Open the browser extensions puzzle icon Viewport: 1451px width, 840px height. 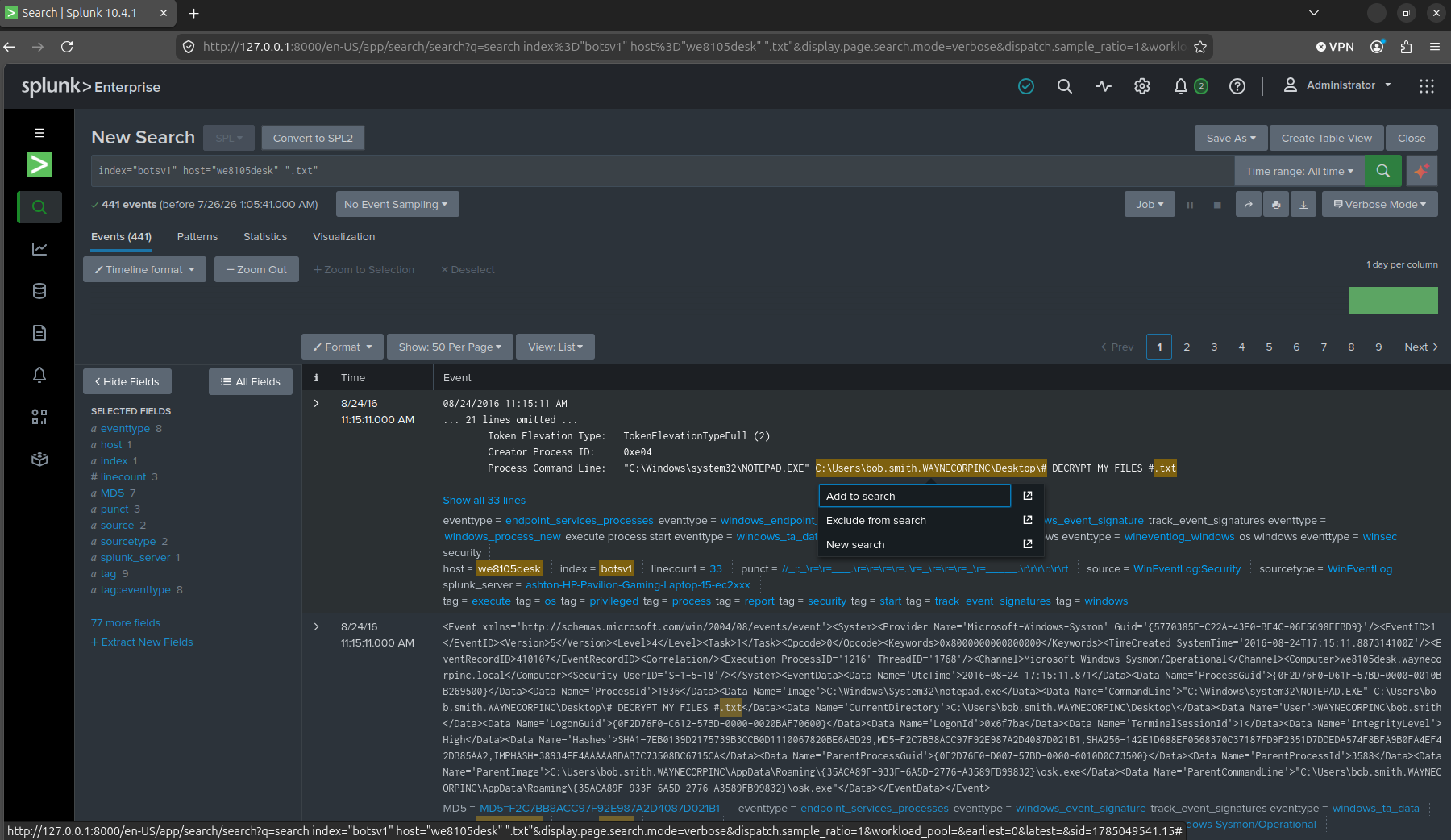coord(1406,47)
